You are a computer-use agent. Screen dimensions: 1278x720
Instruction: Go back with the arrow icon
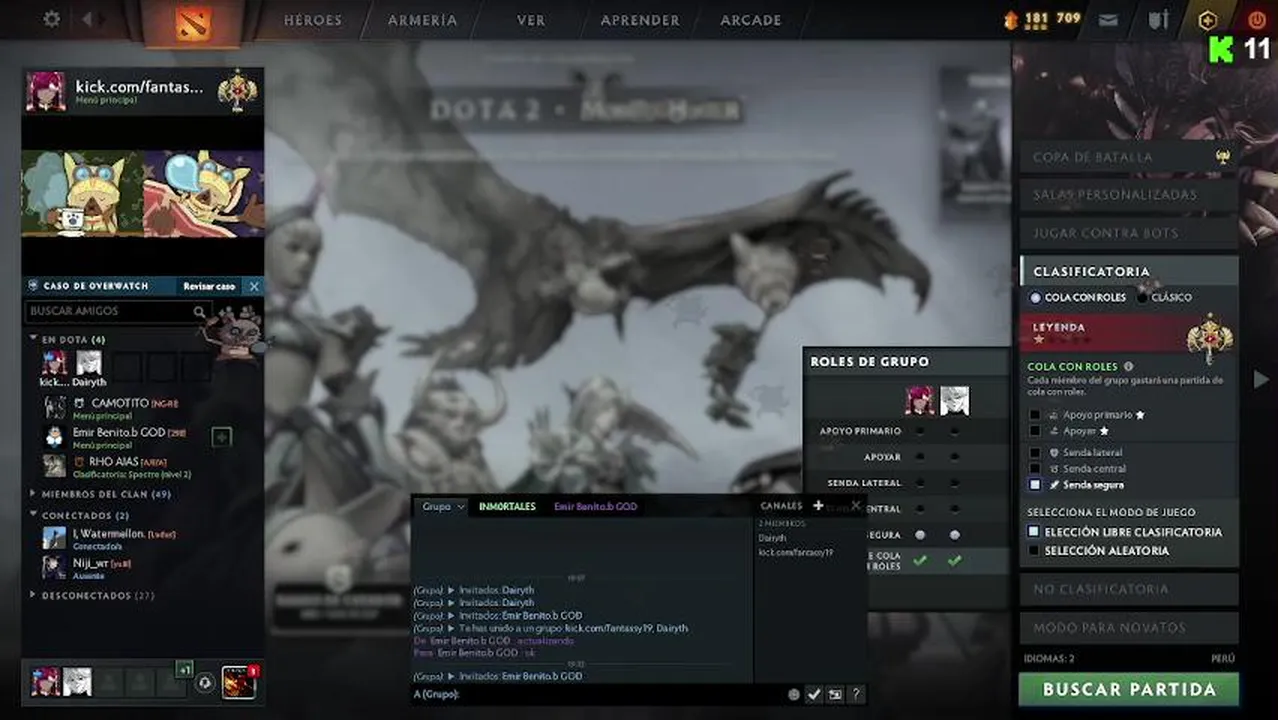click(88, 19)
